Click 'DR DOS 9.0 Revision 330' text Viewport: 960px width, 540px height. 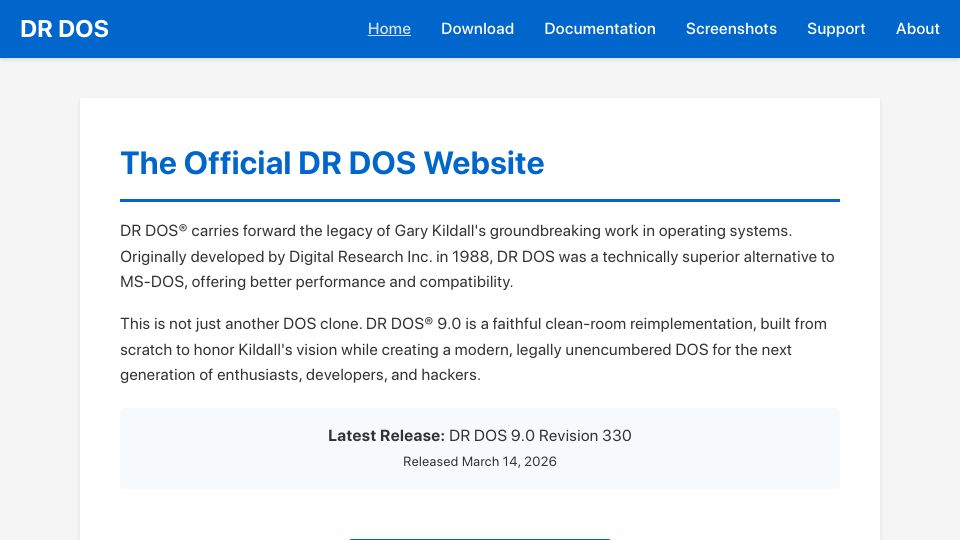pyautogui.click(x=540, y=436)
